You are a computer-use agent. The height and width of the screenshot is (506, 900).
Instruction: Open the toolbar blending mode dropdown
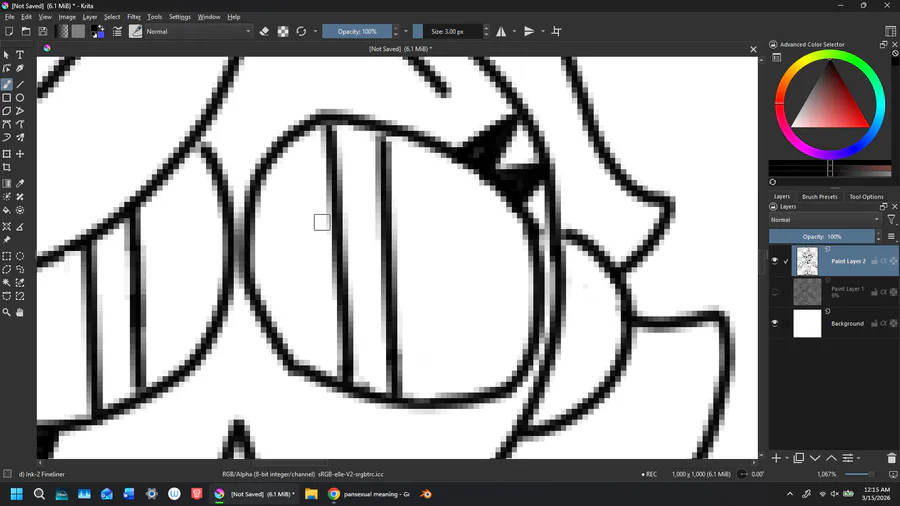coord(197,32)
